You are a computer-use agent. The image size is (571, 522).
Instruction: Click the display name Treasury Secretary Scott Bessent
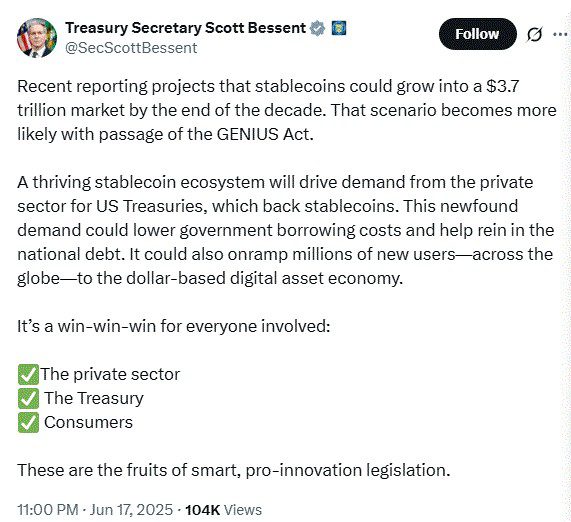pyautogui.click(x=185, y=28)
